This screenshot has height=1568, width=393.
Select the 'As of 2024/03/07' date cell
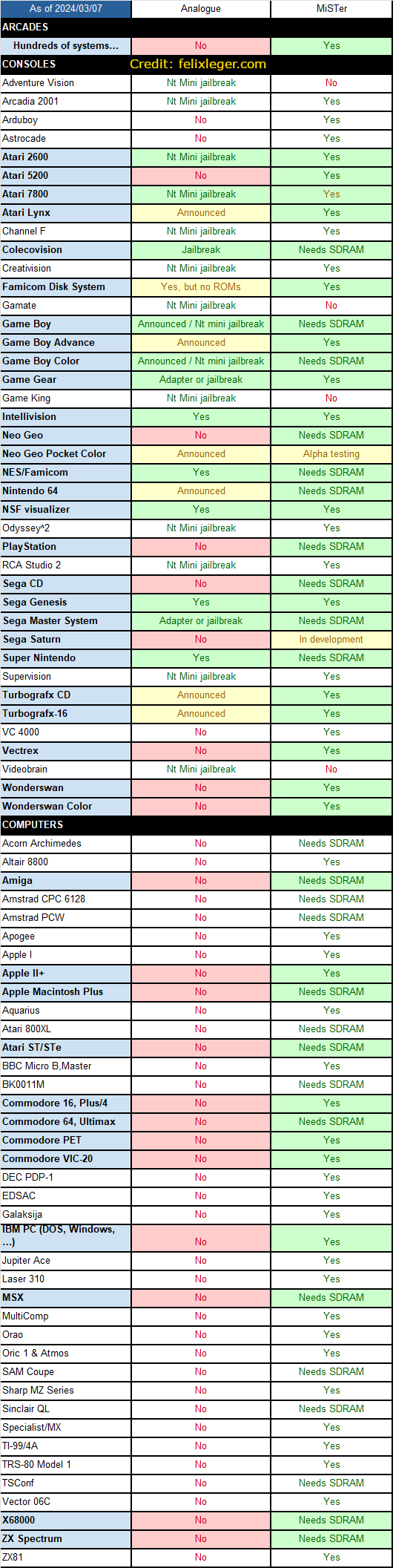(x=66, y=9)
